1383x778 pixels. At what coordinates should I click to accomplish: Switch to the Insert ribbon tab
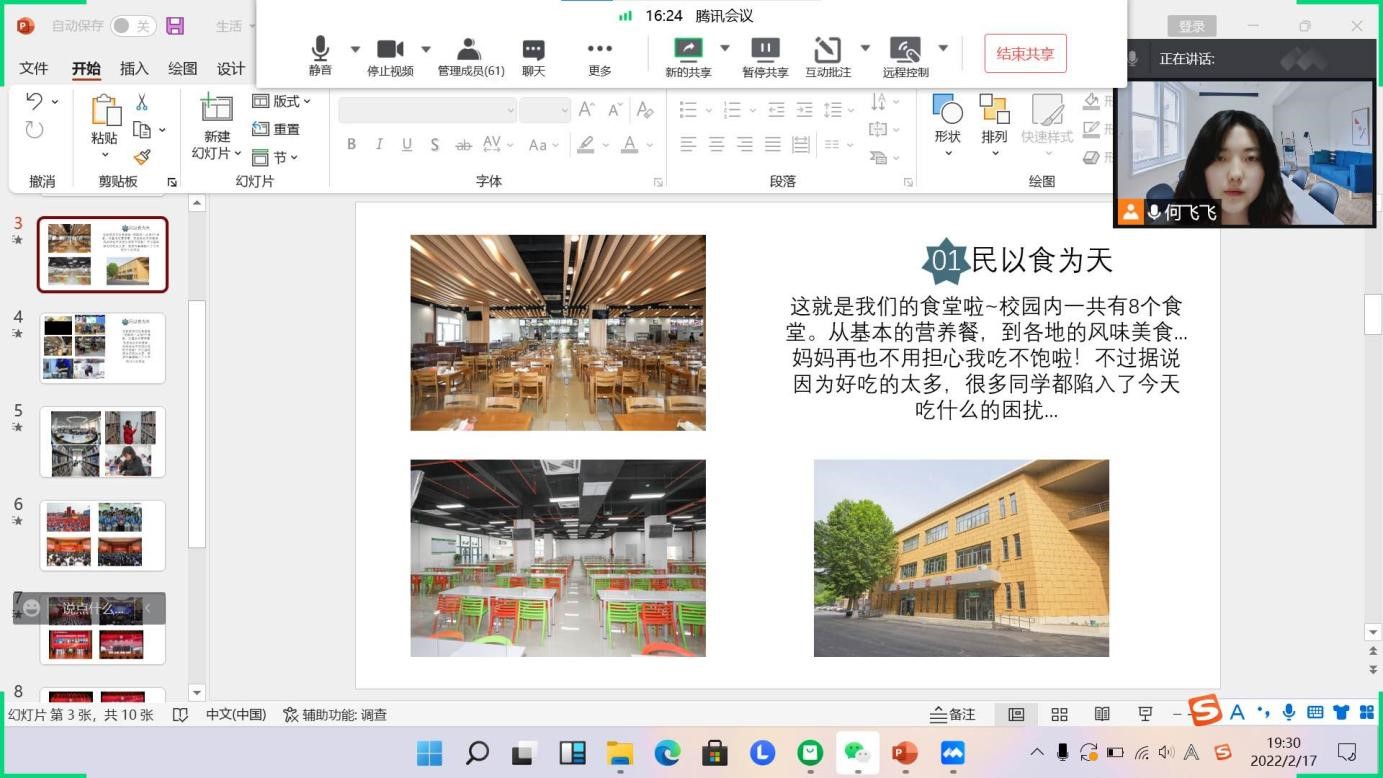pos(134,68)
